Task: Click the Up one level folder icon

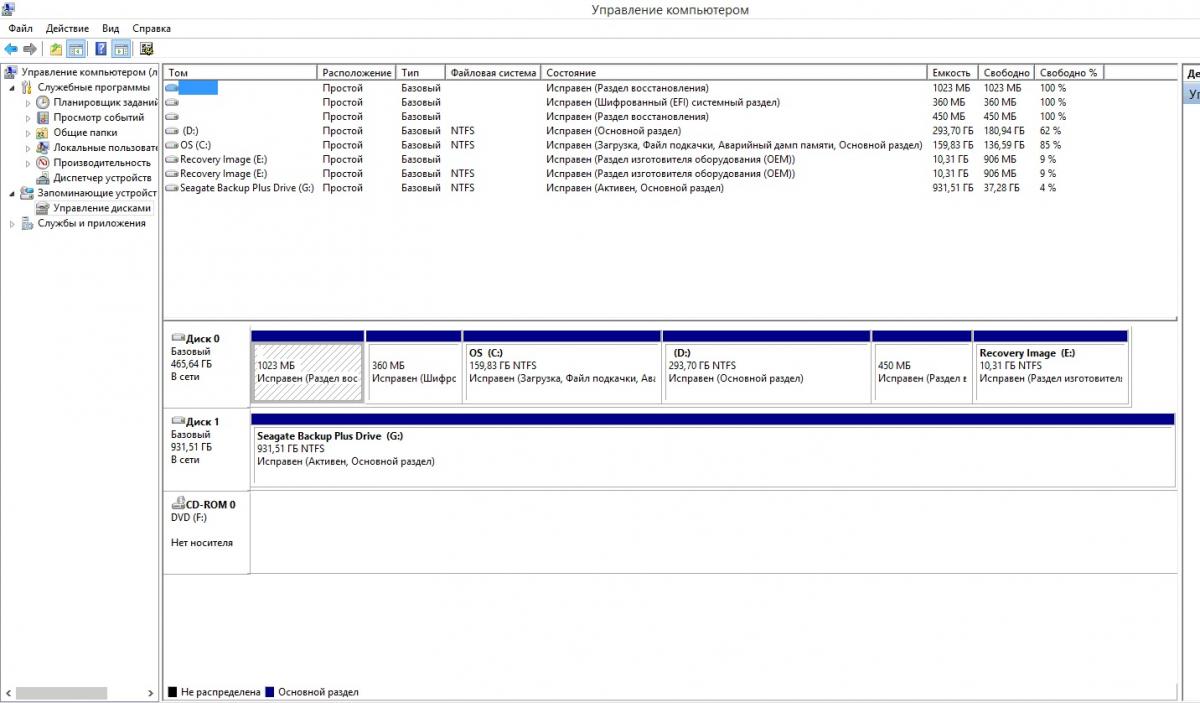Action: coord(56,49)
